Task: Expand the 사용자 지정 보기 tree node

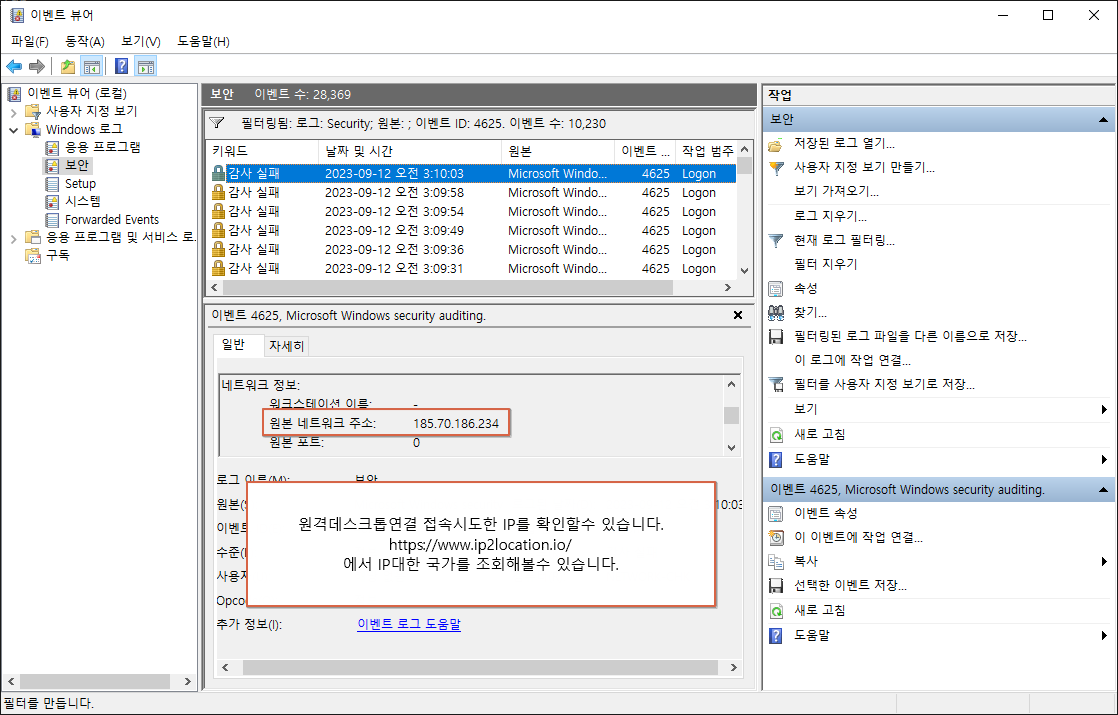Action: tap(14, 112)
